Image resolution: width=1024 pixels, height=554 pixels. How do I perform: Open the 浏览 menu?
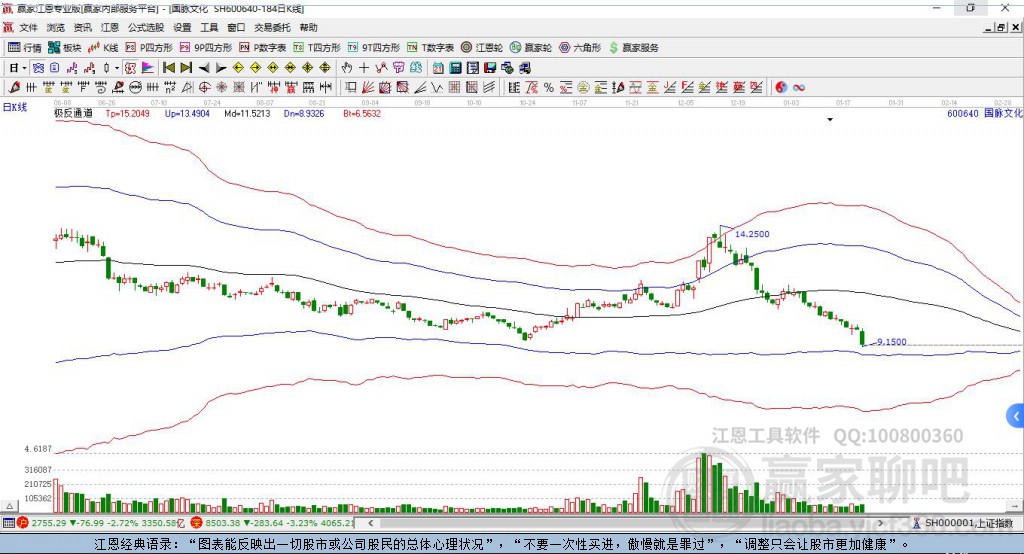56,27
